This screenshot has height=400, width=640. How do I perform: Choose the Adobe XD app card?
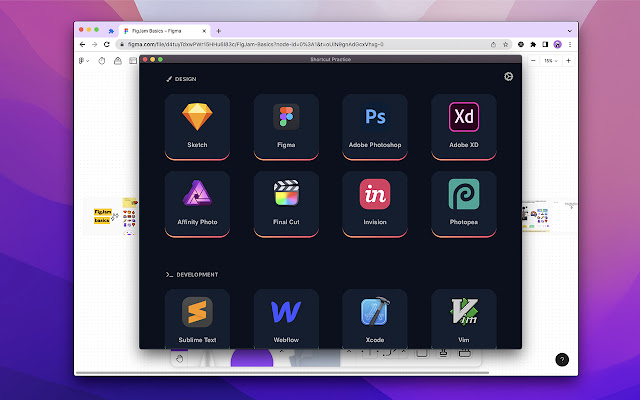(464, 127)
